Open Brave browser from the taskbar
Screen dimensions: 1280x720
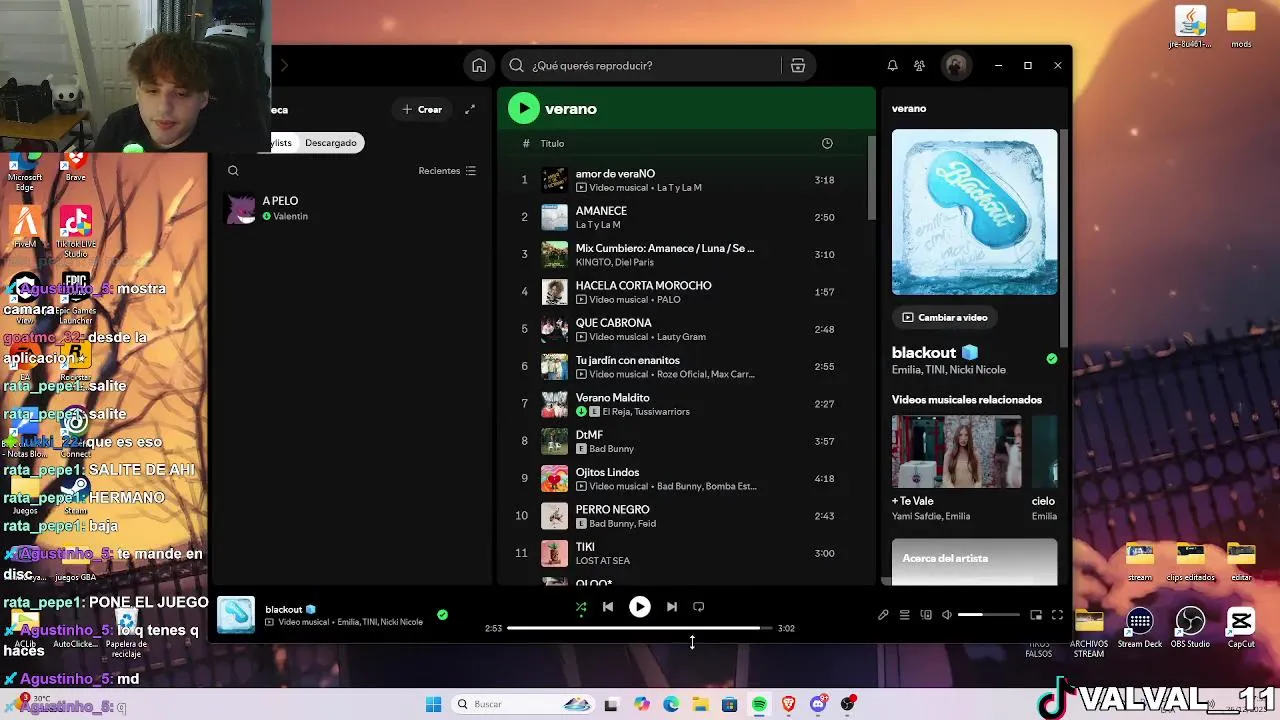[x=789, y=704]
